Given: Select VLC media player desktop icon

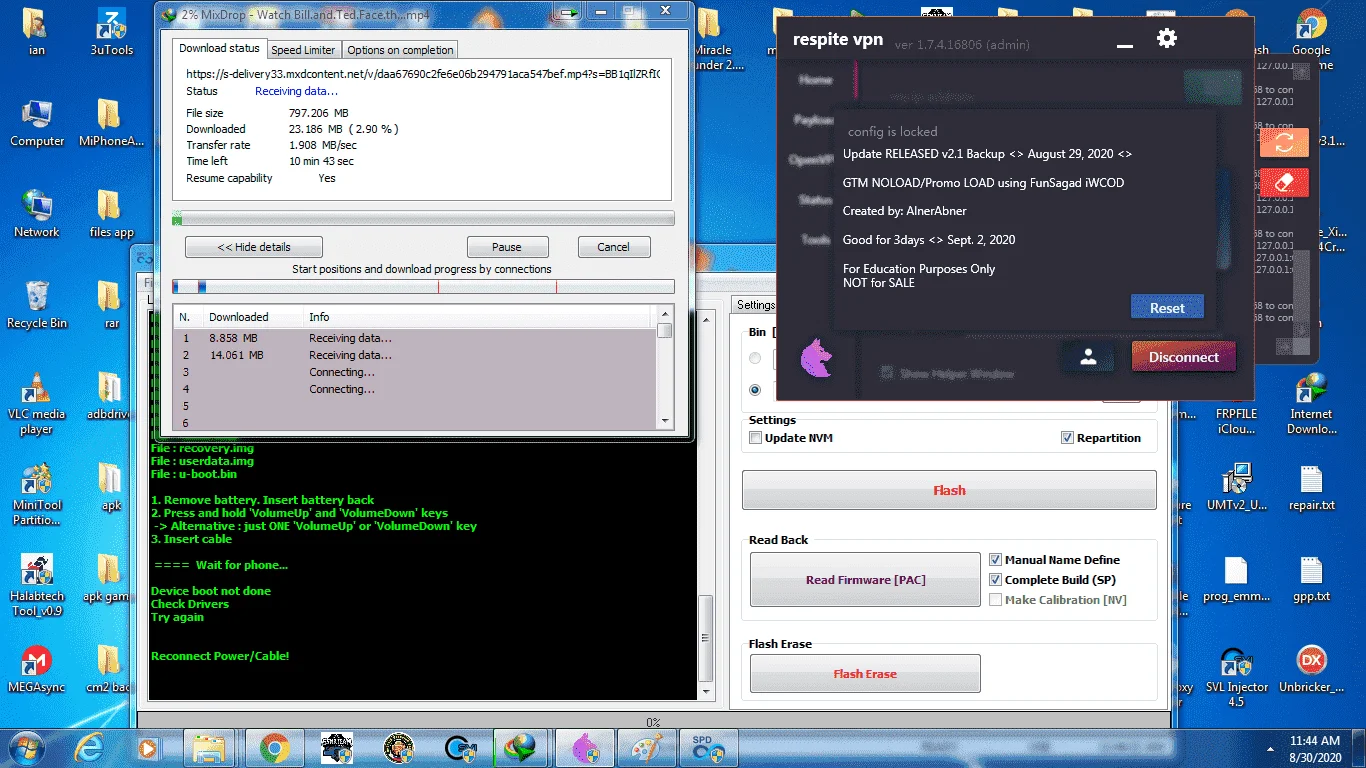Looking at the screenshot, I should pyautogui.click(x=37, y=403).
